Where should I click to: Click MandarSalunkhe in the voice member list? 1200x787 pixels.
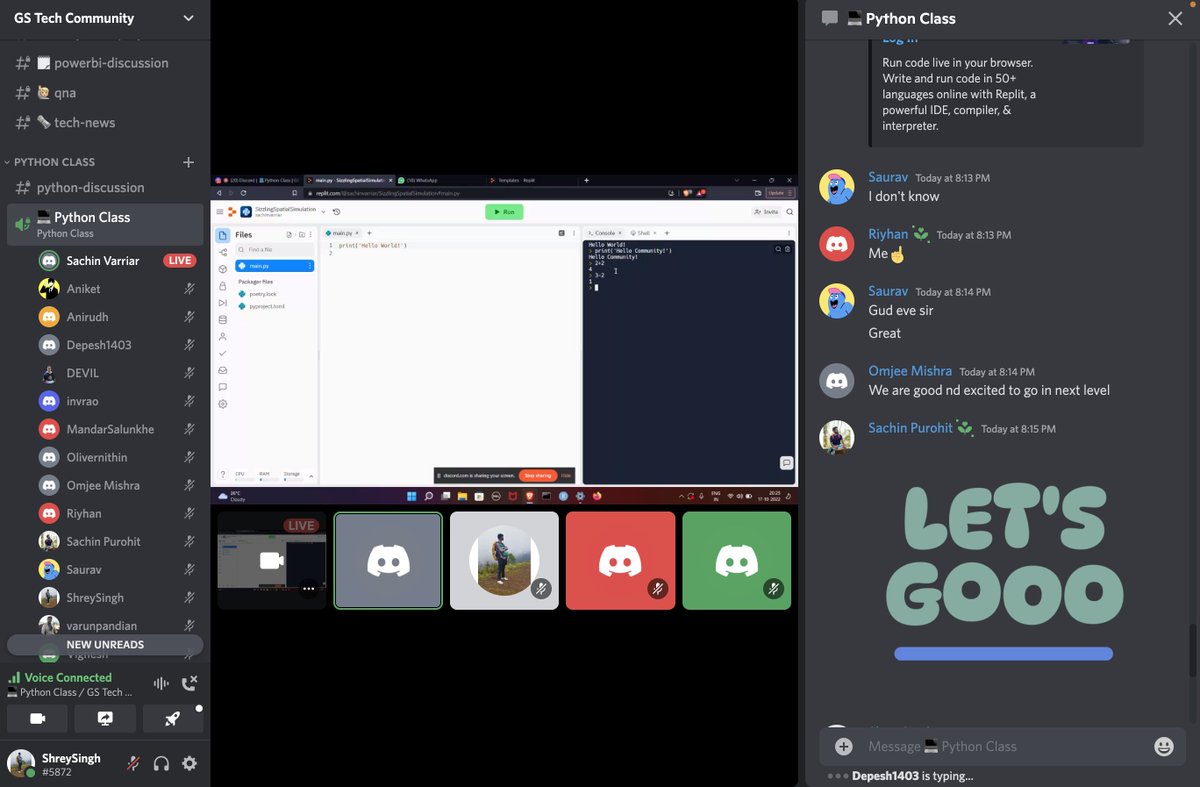[115, 429]
